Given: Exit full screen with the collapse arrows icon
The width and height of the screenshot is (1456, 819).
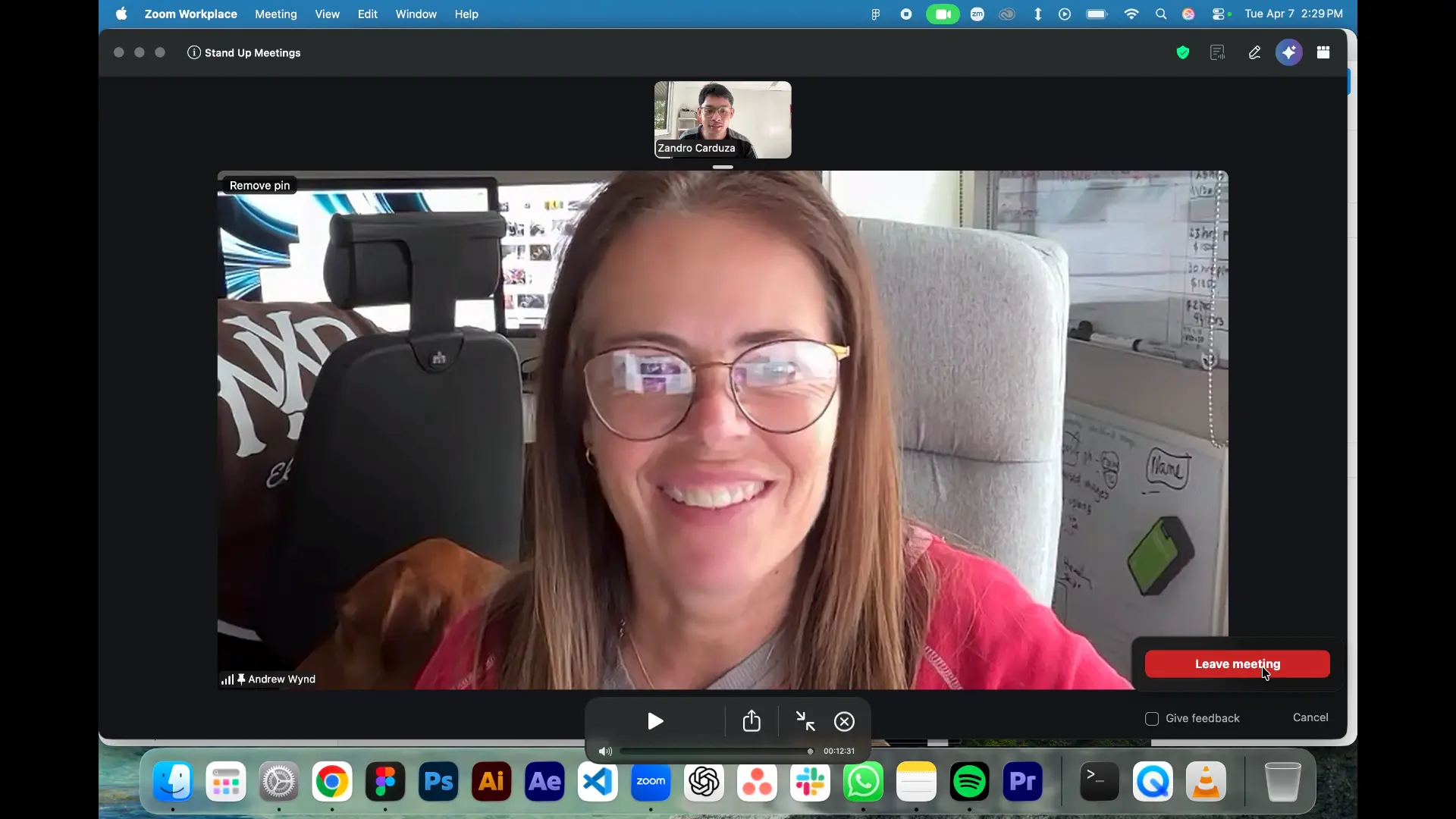Looking at the screenshot, I should point(805,721).
